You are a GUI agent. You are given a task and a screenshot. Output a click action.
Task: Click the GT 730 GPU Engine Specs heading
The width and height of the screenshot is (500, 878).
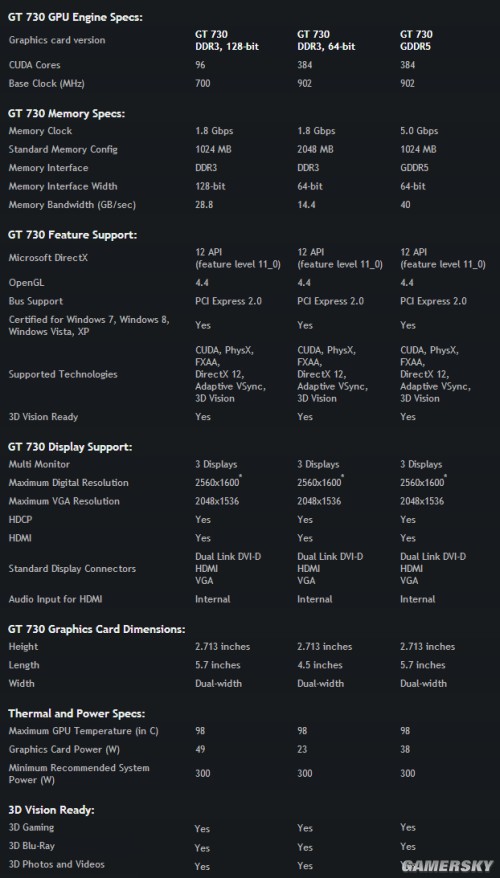pyautogui.click(x=76, y=17)
